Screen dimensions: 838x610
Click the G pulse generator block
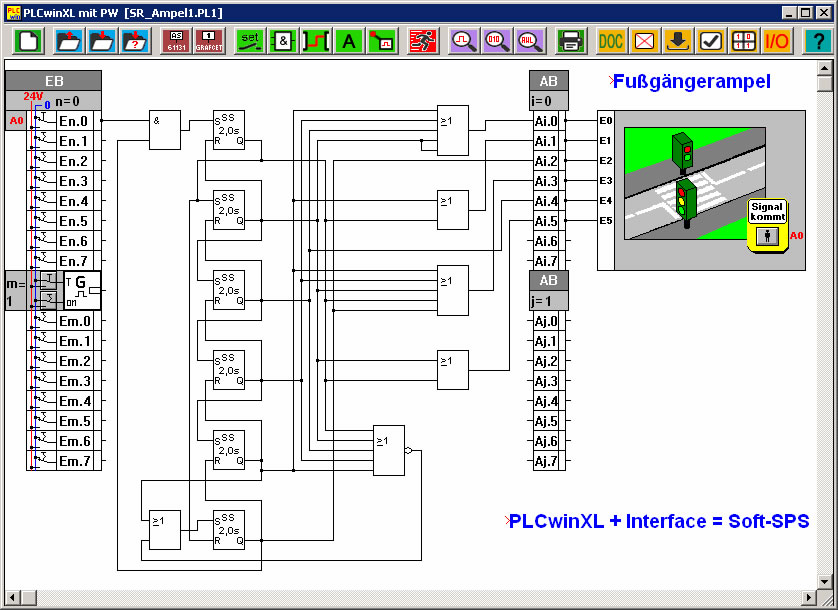(82, 290)
